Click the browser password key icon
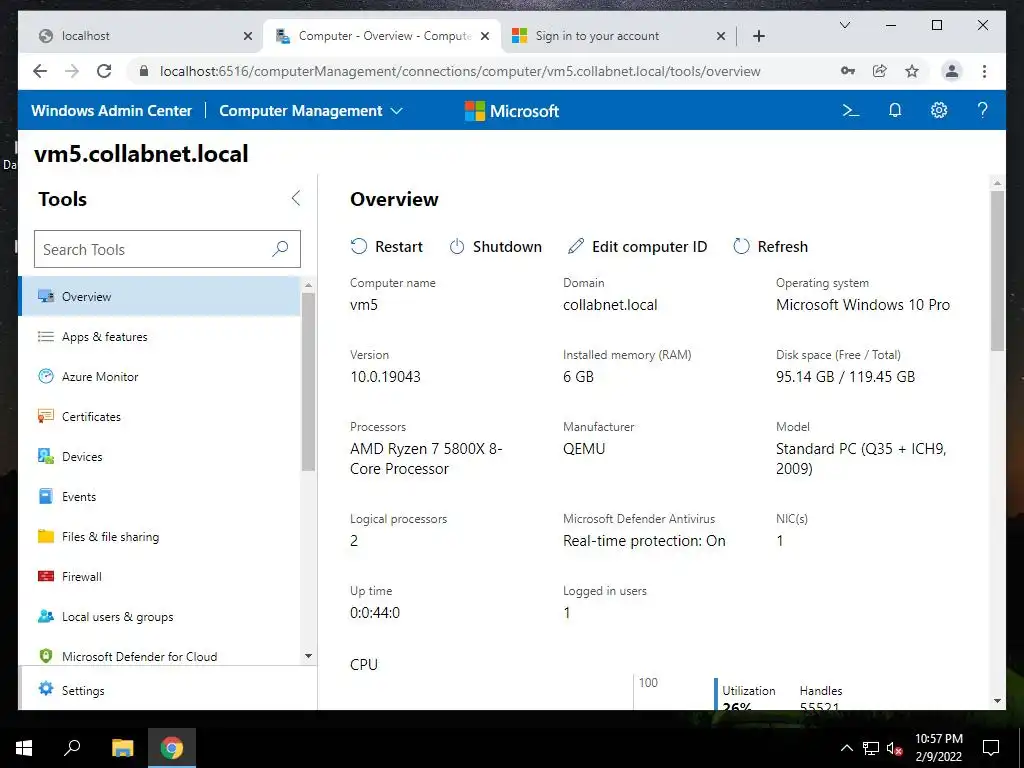 pyautogui.click(x=848, y=71)
